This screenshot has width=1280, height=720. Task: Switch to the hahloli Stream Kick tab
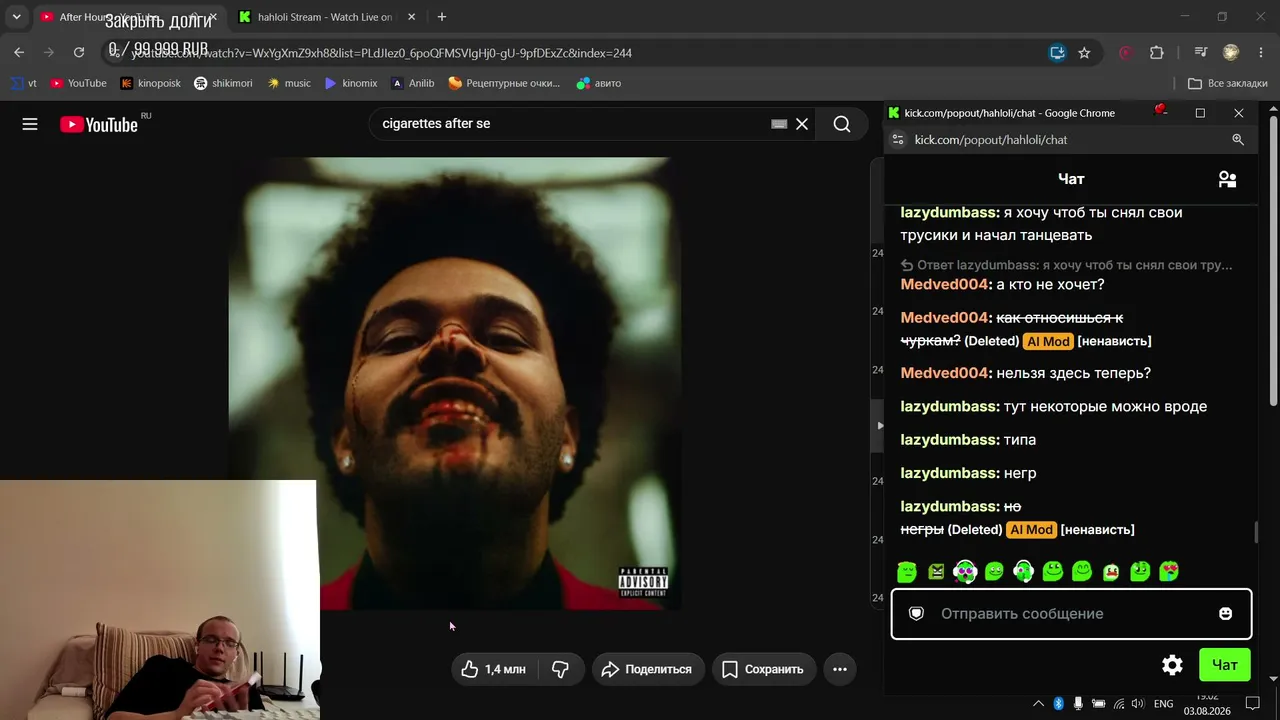tap(327, 17)
